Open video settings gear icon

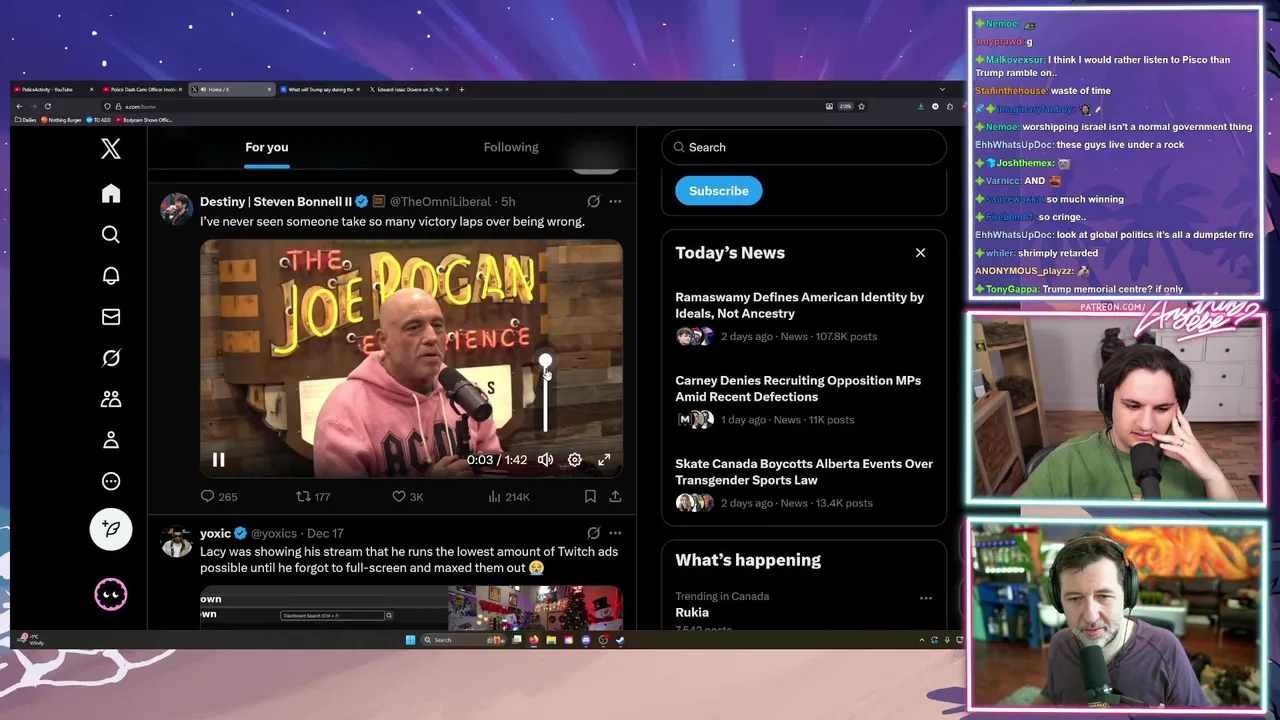[x=575, y=460]
